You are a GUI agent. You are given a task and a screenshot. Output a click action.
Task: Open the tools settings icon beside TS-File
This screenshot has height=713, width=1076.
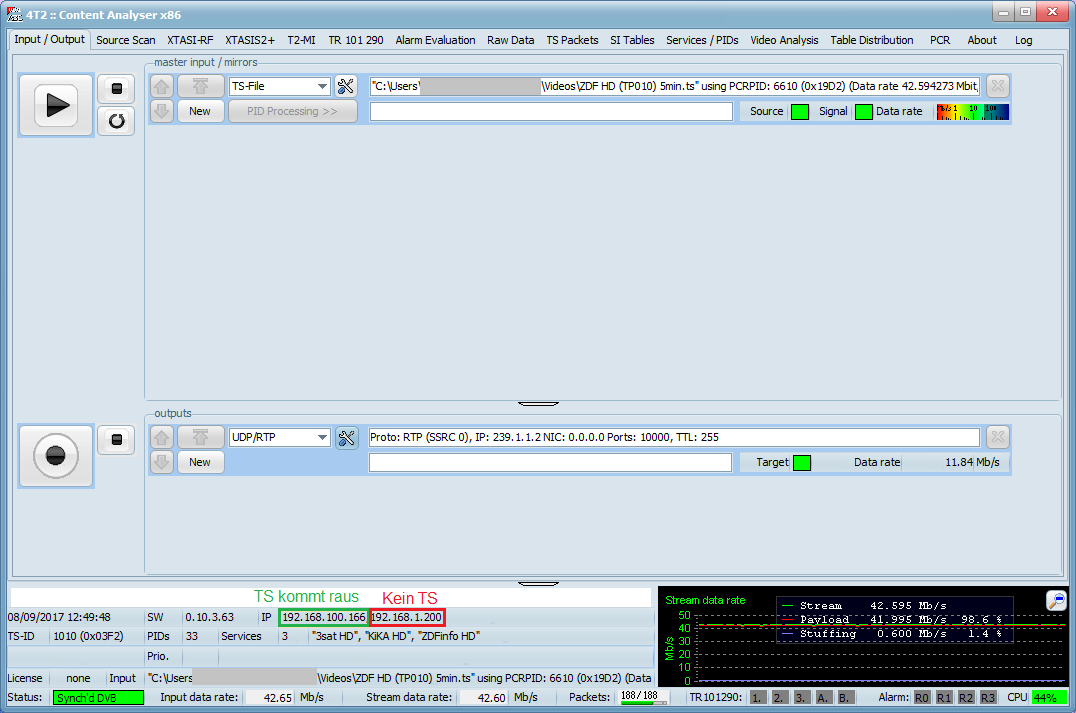click(346, 87)
